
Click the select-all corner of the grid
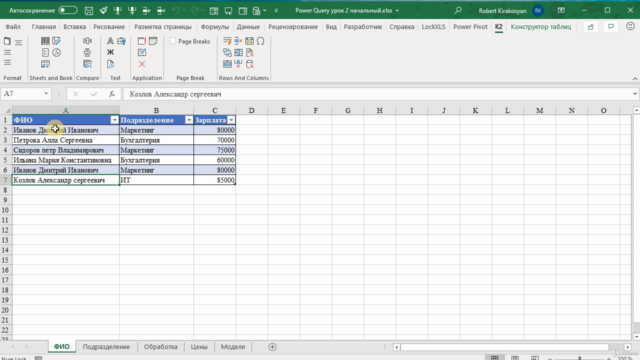(x=7, y=110)
